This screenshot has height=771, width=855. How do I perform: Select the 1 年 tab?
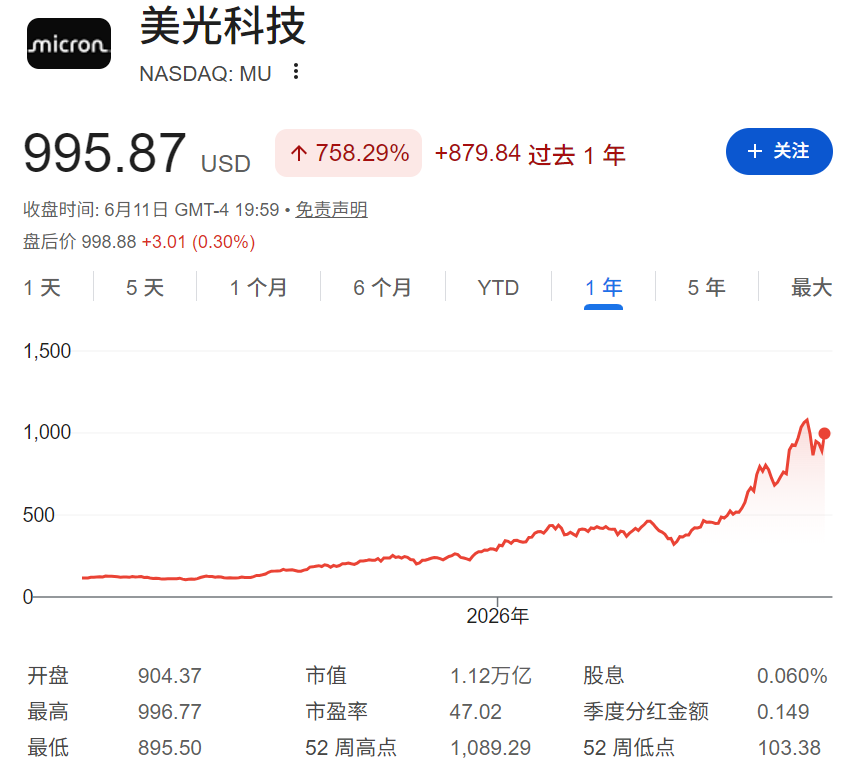click(x=603, y=287)
